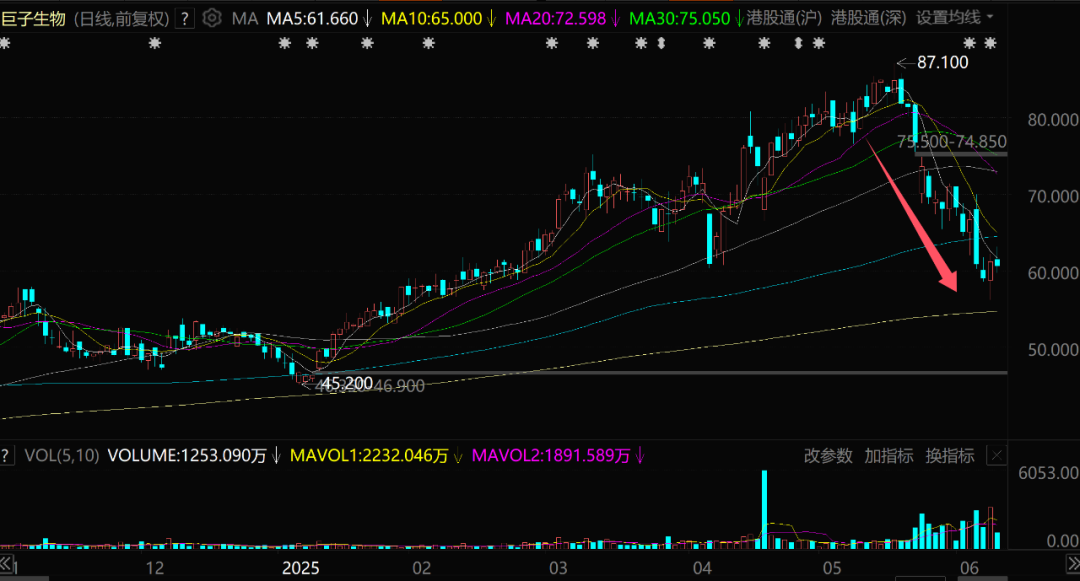Jump to later dates with right double-arrow
Viewport: 1080px width, 581px height.
coord(1073,564)
